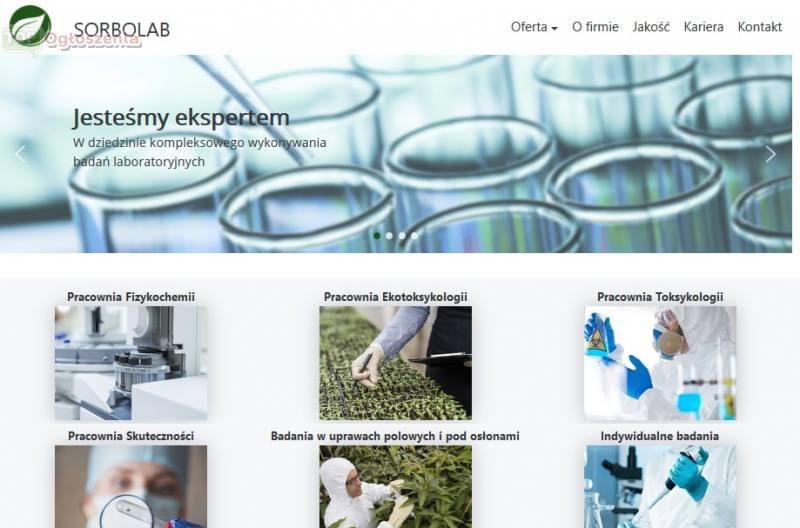
Task: Open the Indywidualne badania heading link
Action: click(660, 436)
